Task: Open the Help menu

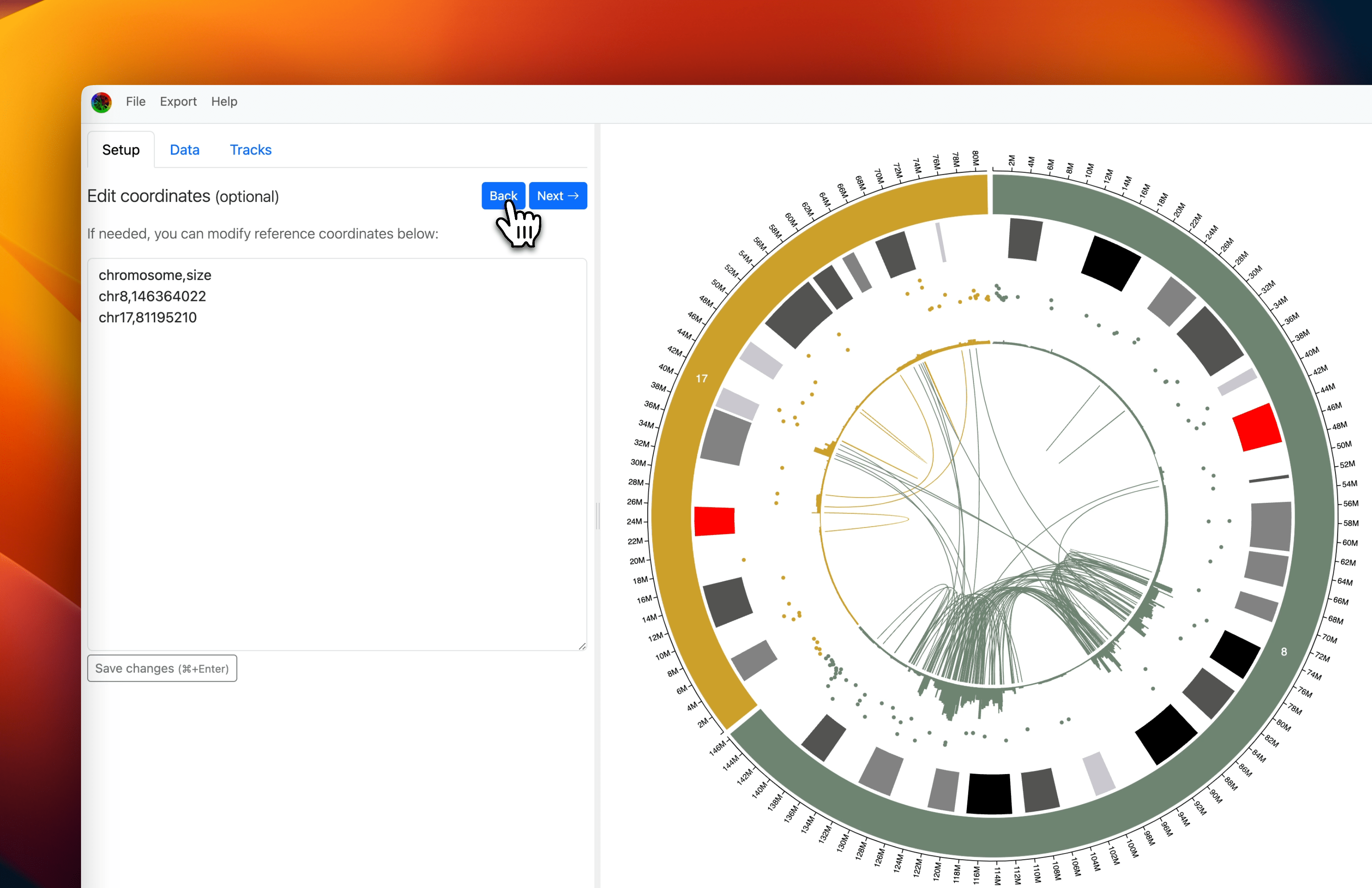Action: [224, 102]
